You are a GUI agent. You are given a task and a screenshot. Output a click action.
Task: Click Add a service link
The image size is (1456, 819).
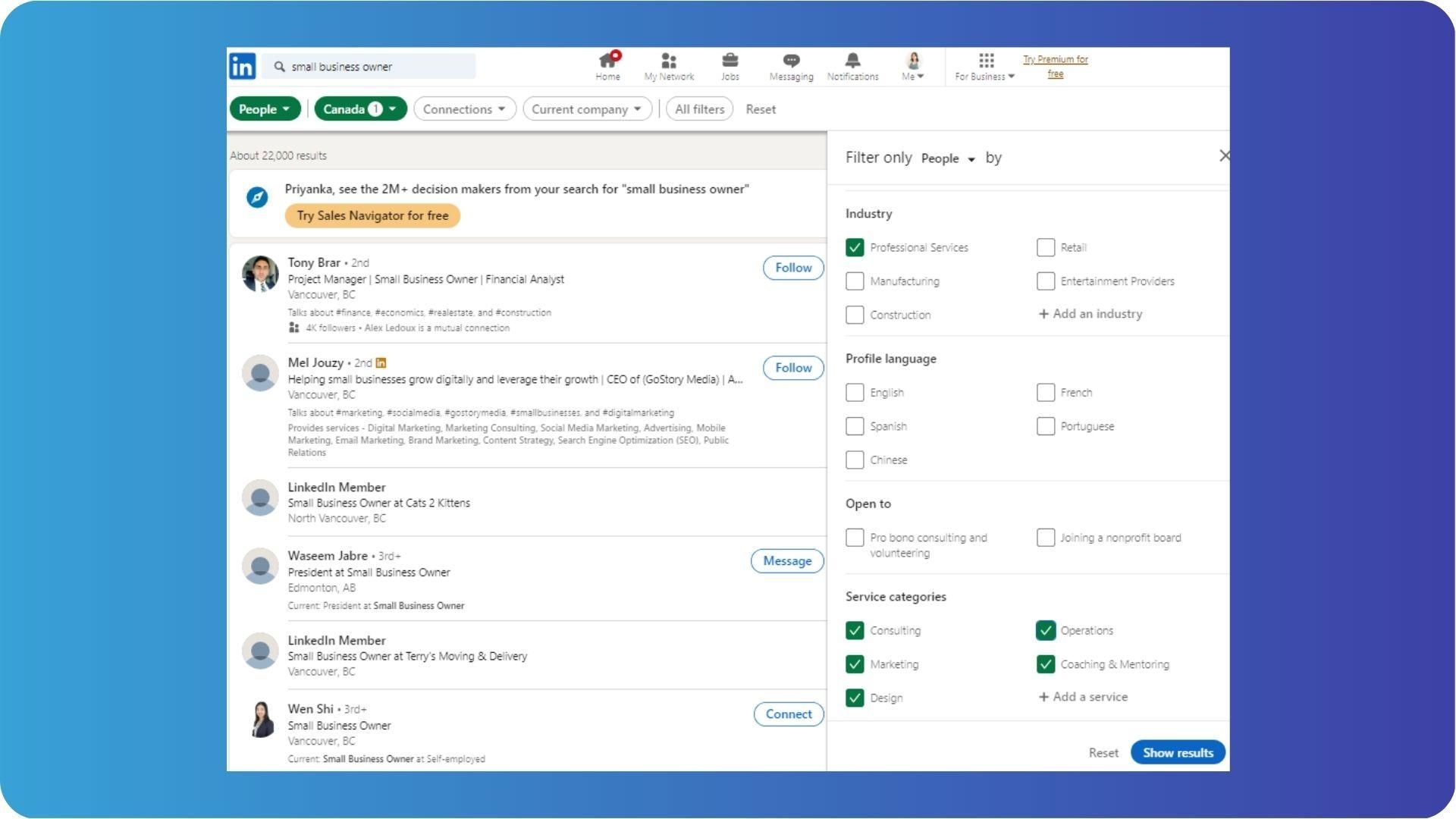(1083, 697)
